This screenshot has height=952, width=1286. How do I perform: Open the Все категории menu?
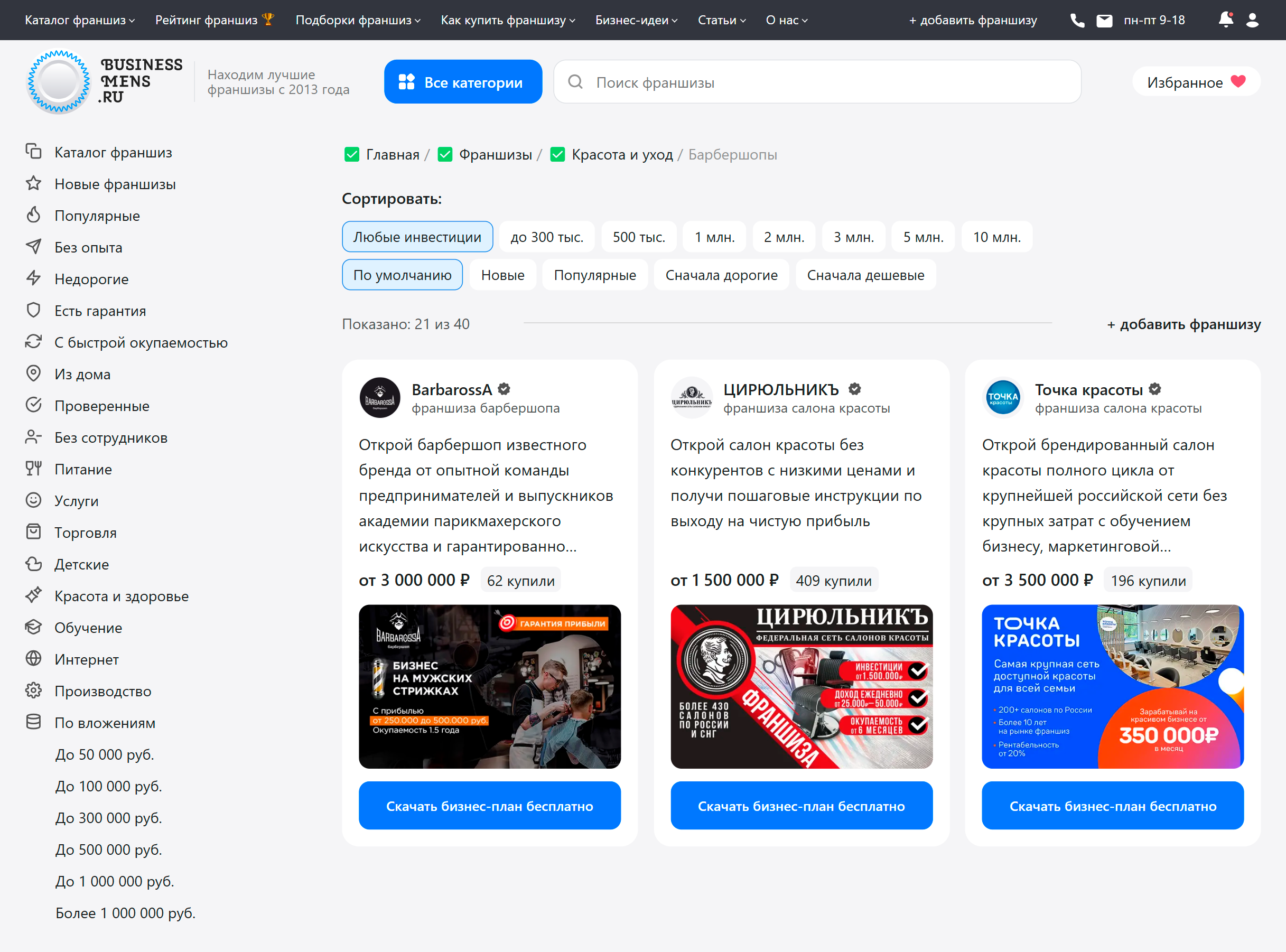point(463,82)
